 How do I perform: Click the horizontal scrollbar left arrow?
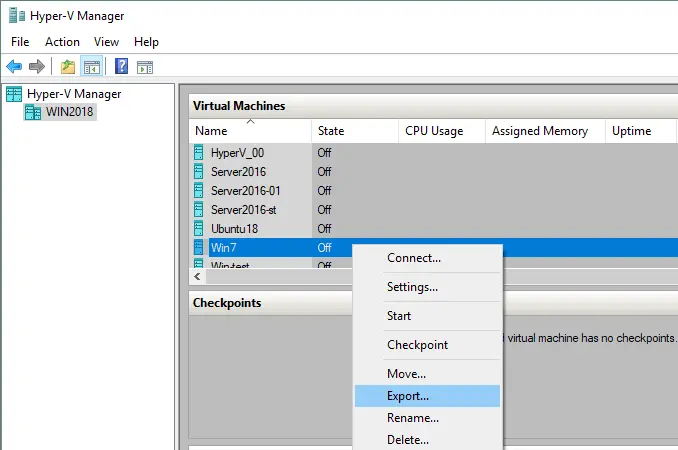(x=198, y=276)
